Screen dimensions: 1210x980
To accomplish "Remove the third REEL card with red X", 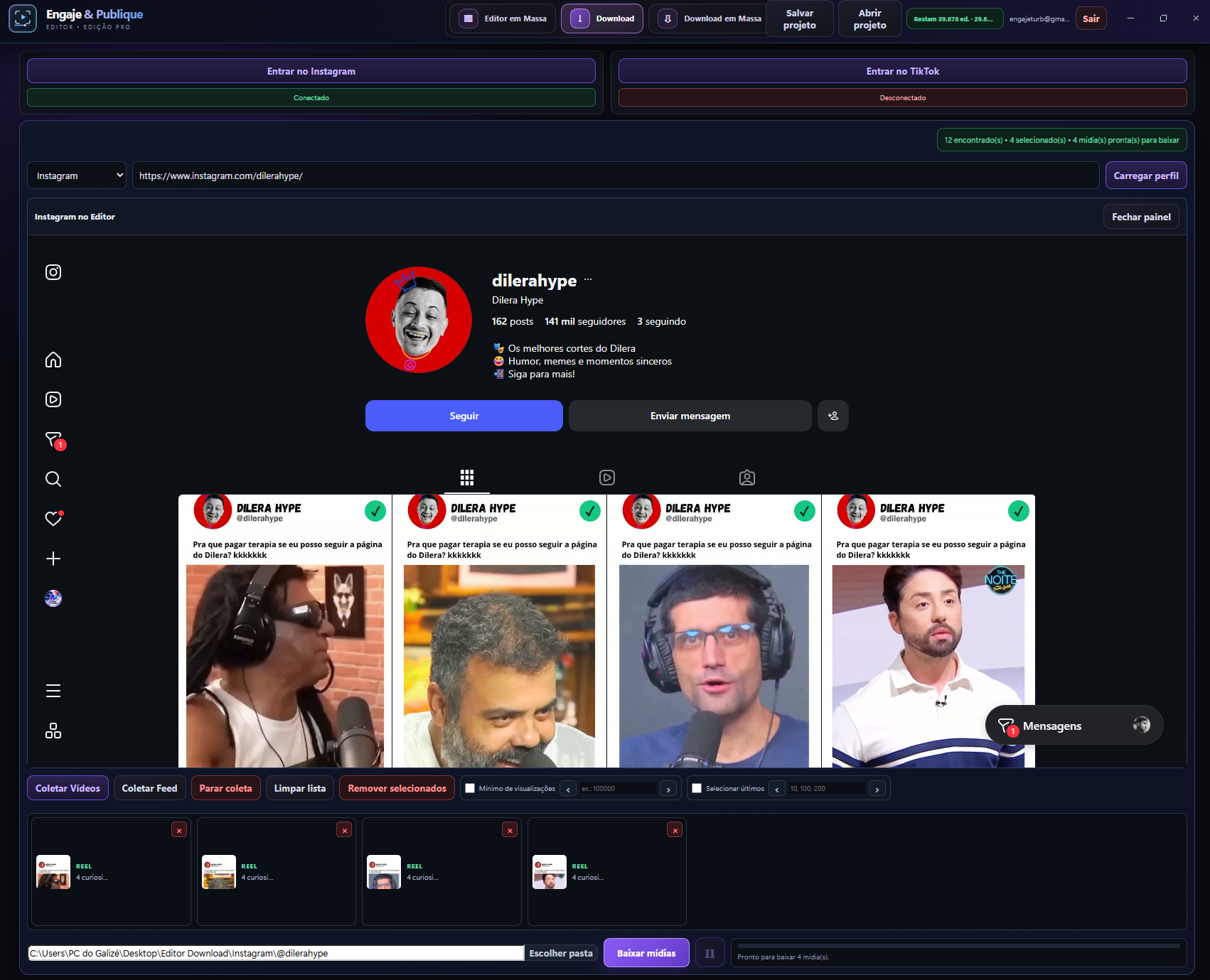I will click(510, 830).
